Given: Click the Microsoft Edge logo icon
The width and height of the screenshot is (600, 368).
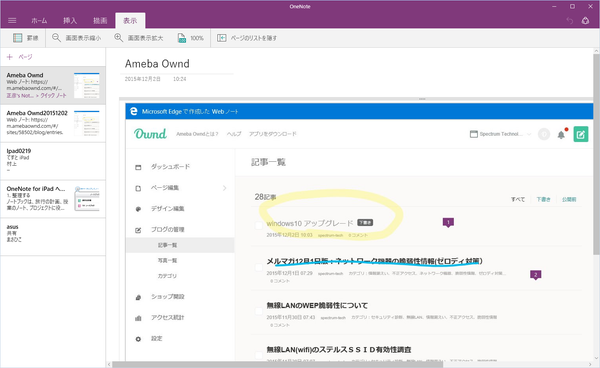Looking at the screenshot, I should click(x=134, y=111).
